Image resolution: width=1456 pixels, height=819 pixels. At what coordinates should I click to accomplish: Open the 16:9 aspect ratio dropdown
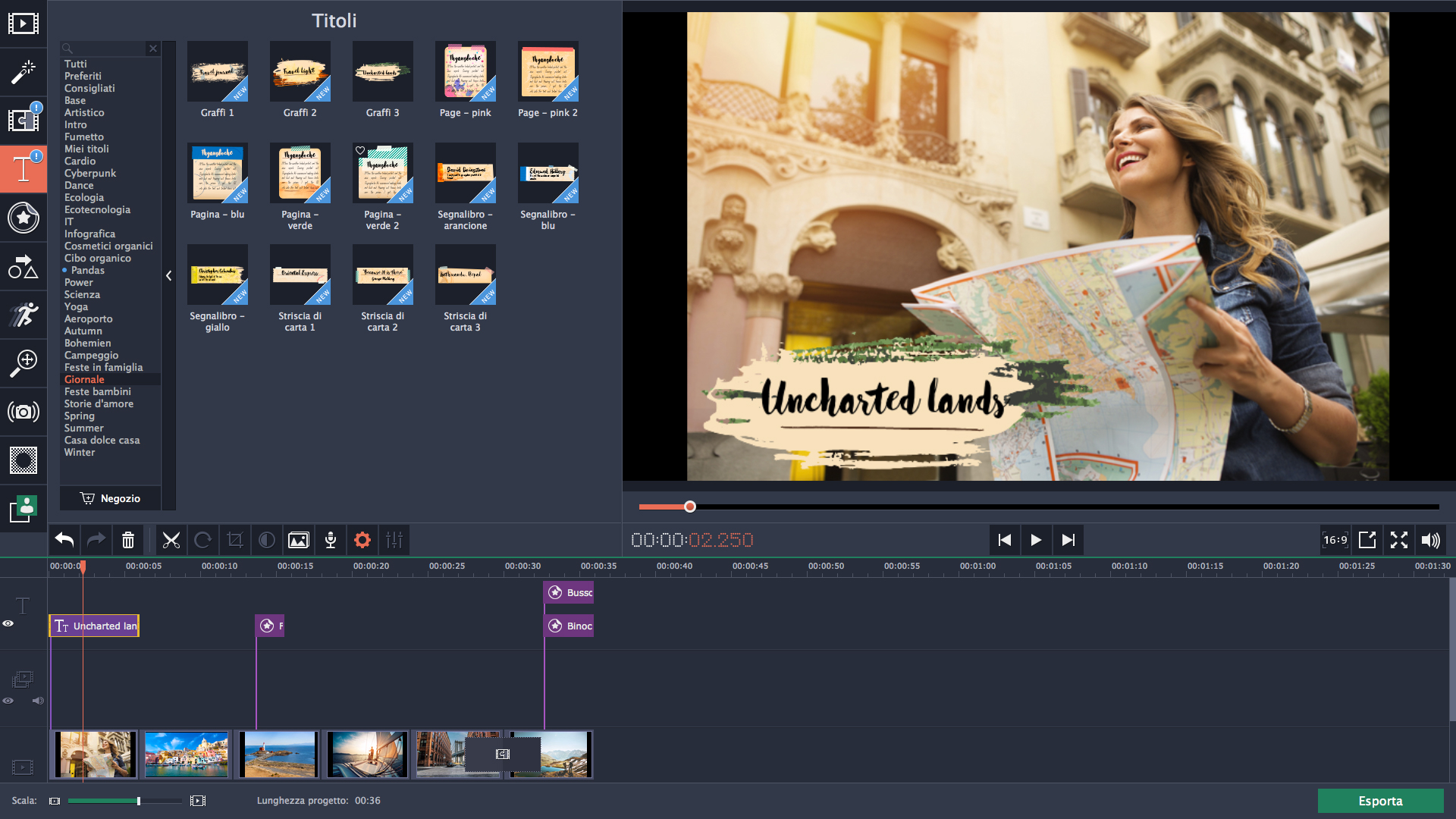click(1335, 540)
